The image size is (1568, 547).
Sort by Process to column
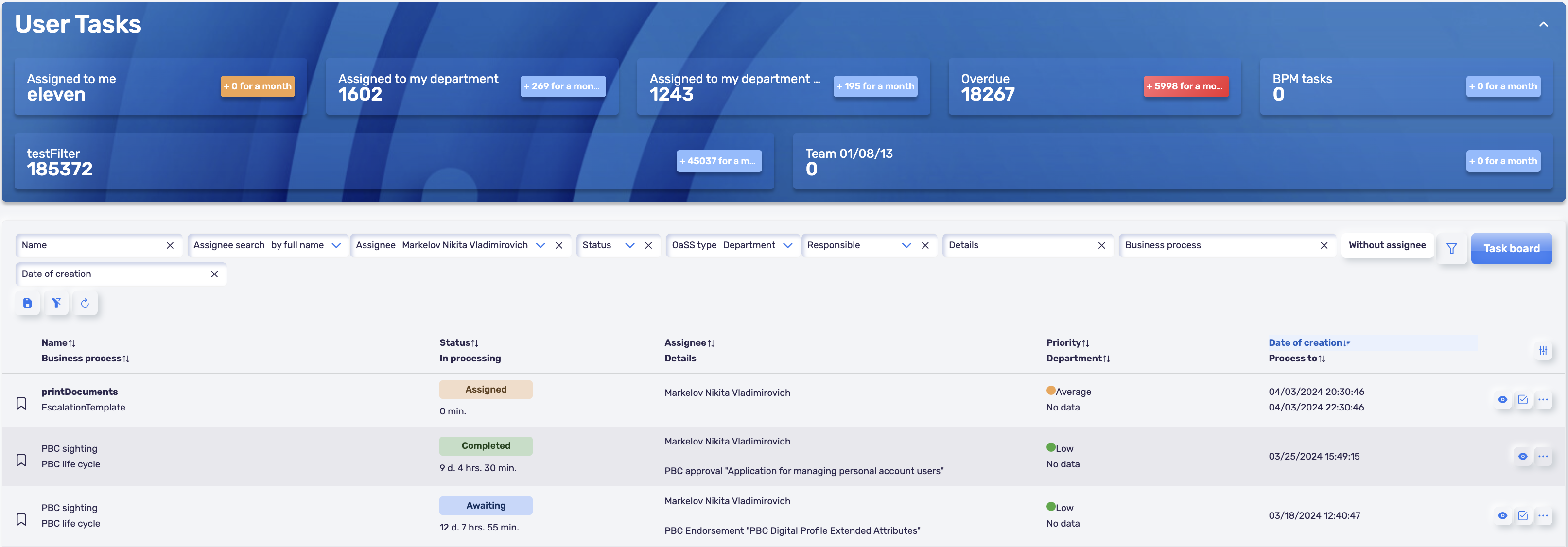1296,359
